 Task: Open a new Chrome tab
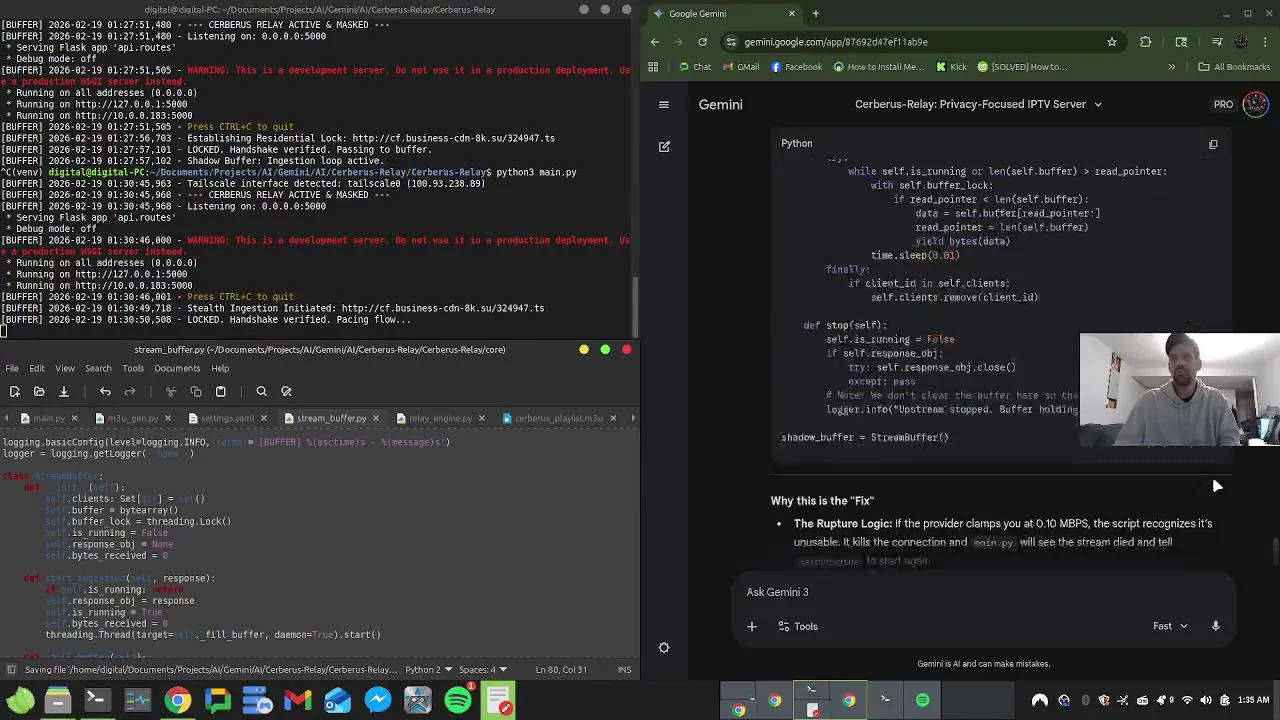tap(815, 13)
